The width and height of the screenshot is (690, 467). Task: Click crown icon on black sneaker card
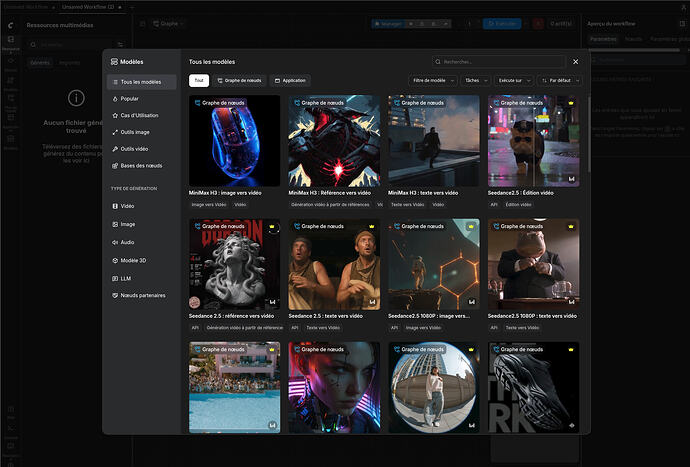[x=571, y=349]
